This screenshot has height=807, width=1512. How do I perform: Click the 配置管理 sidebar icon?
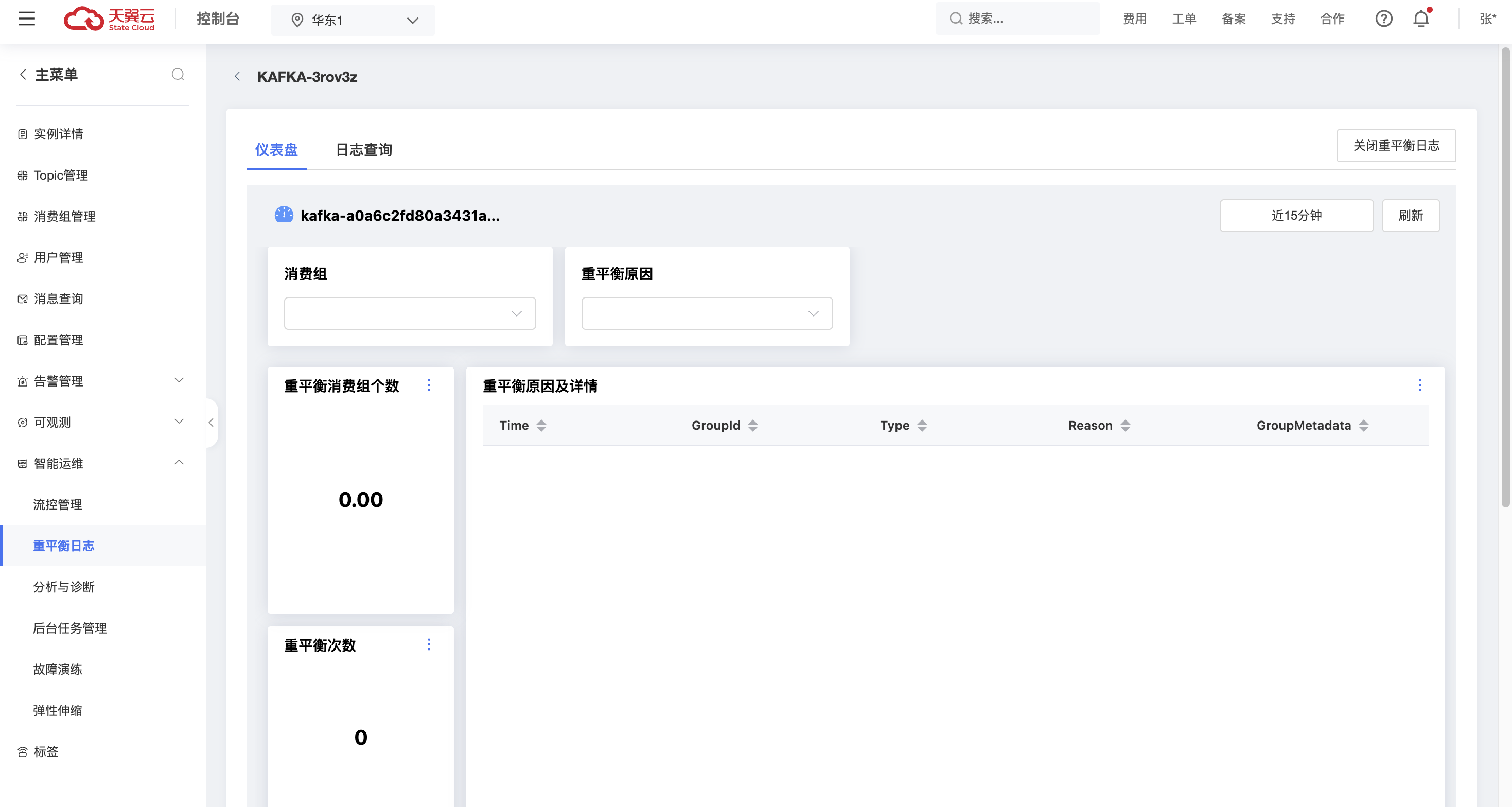pos(22,340)
